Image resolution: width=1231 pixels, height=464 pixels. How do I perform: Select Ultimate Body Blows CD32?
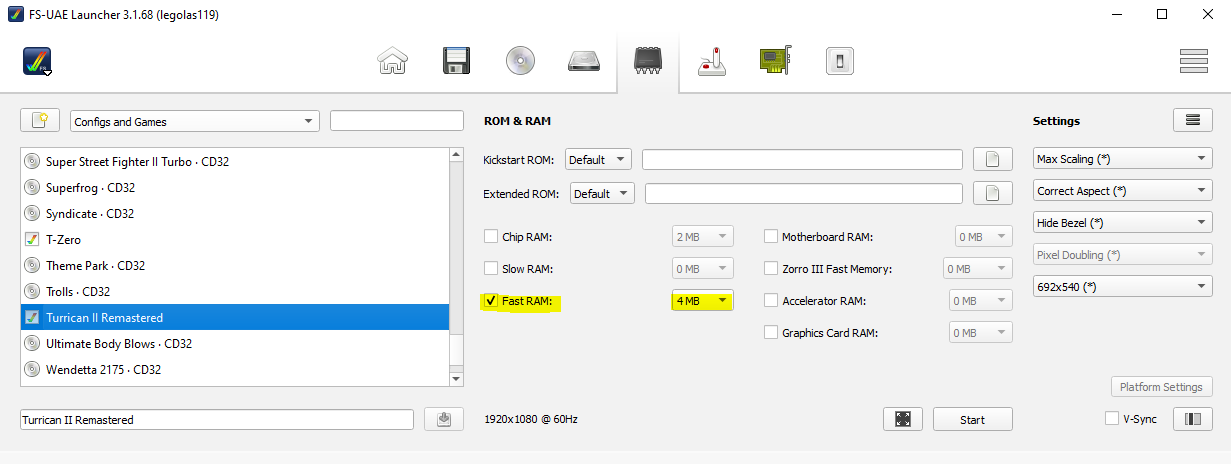coord(235,343)
